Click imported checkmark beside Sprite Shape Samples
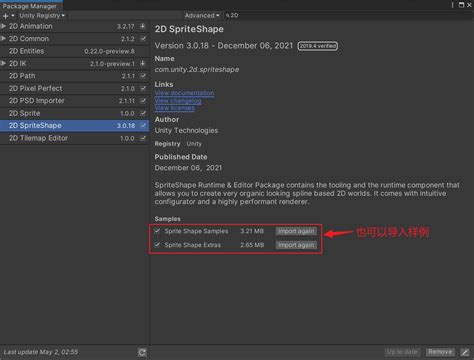This screenshot has height=360, width=474. [x=157, y=231]
